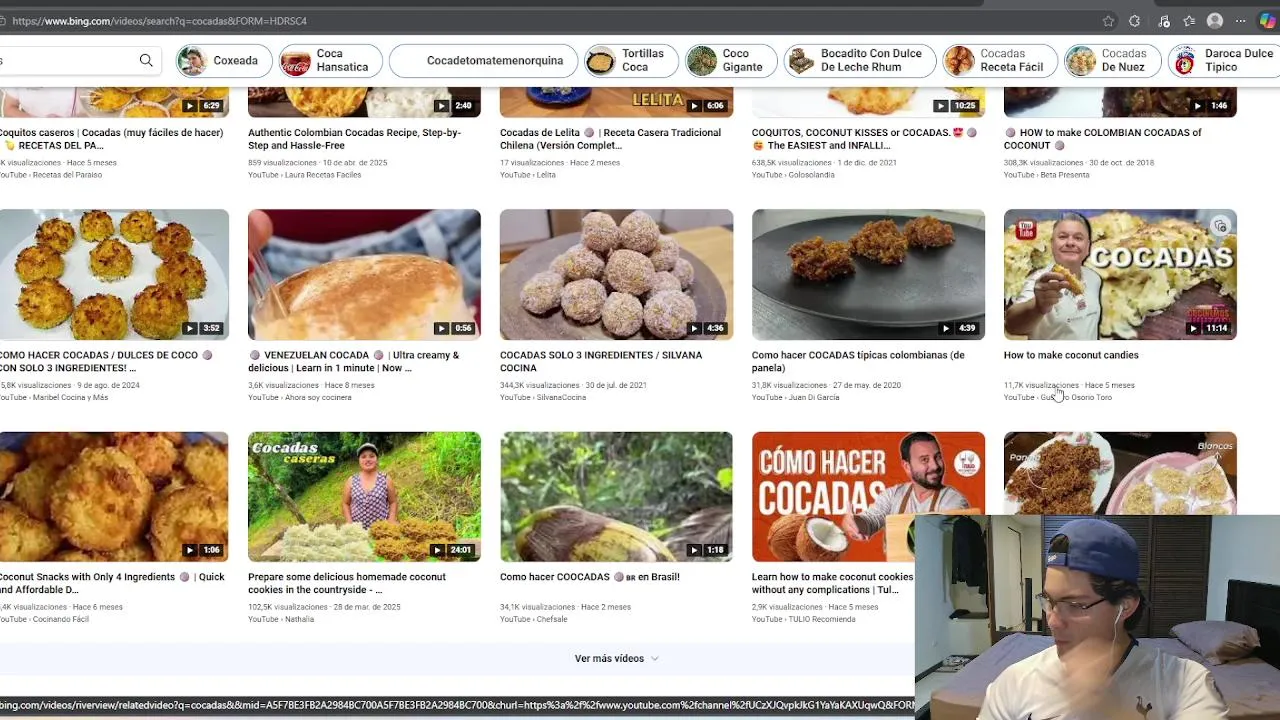This screenshot has width=1280, height=720.
Task: Open VENEZUELAN COCADA Ultra creamy title link
Action: tap(354, 361)
